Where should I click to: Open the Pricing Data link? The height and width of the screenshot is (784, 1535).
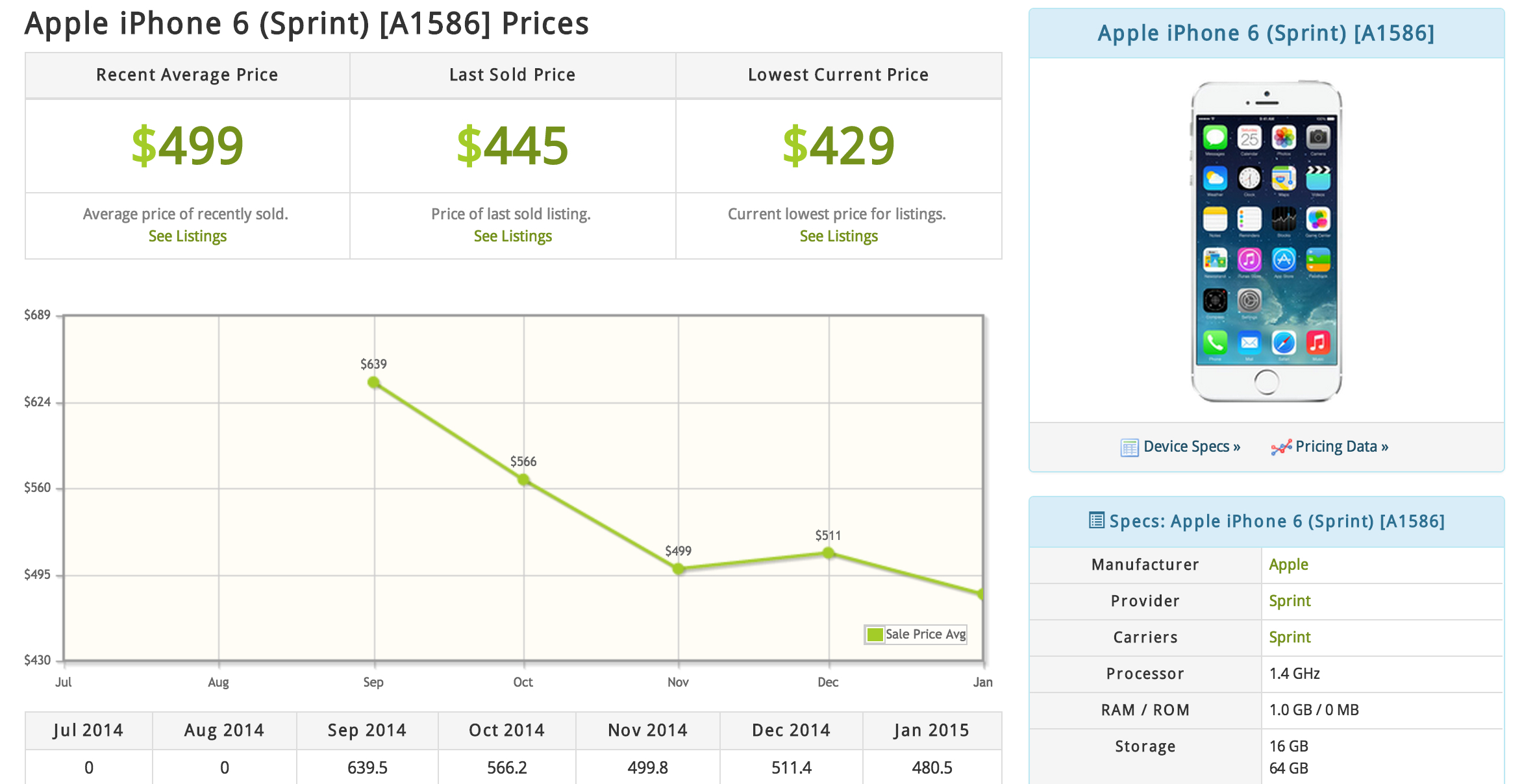click(1342, 447)
